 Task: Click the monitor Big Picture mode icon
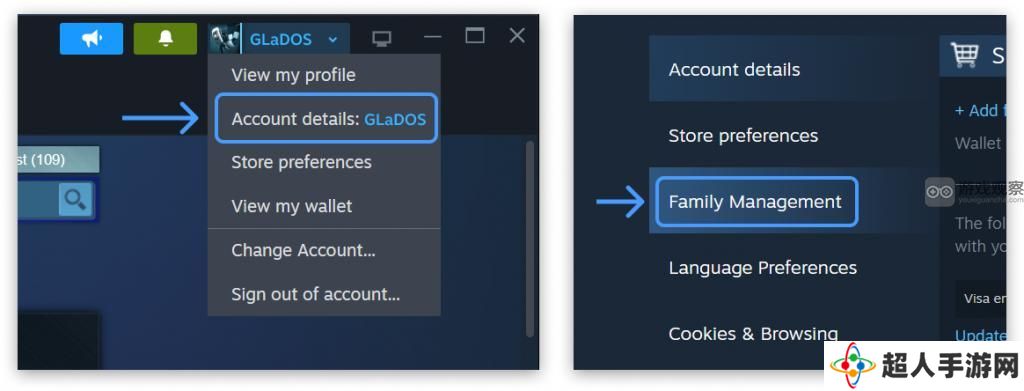[381, 39]
